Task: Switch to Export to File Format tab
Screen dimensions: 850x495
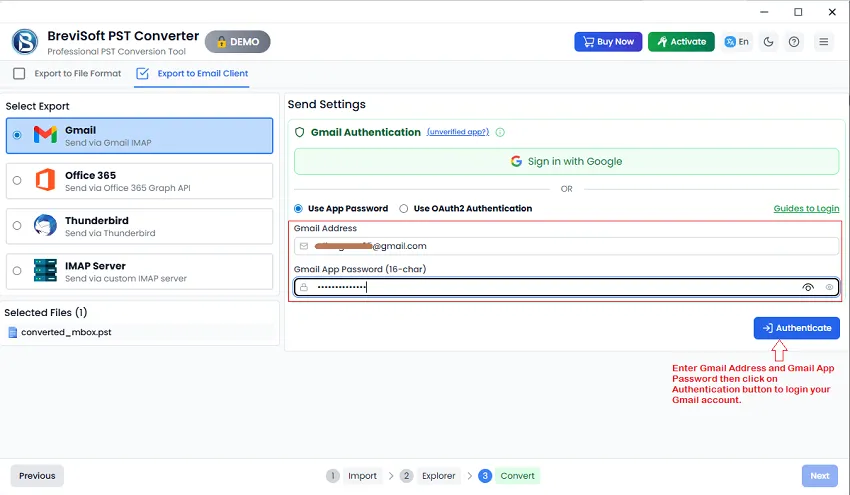Action: (67, 73)
